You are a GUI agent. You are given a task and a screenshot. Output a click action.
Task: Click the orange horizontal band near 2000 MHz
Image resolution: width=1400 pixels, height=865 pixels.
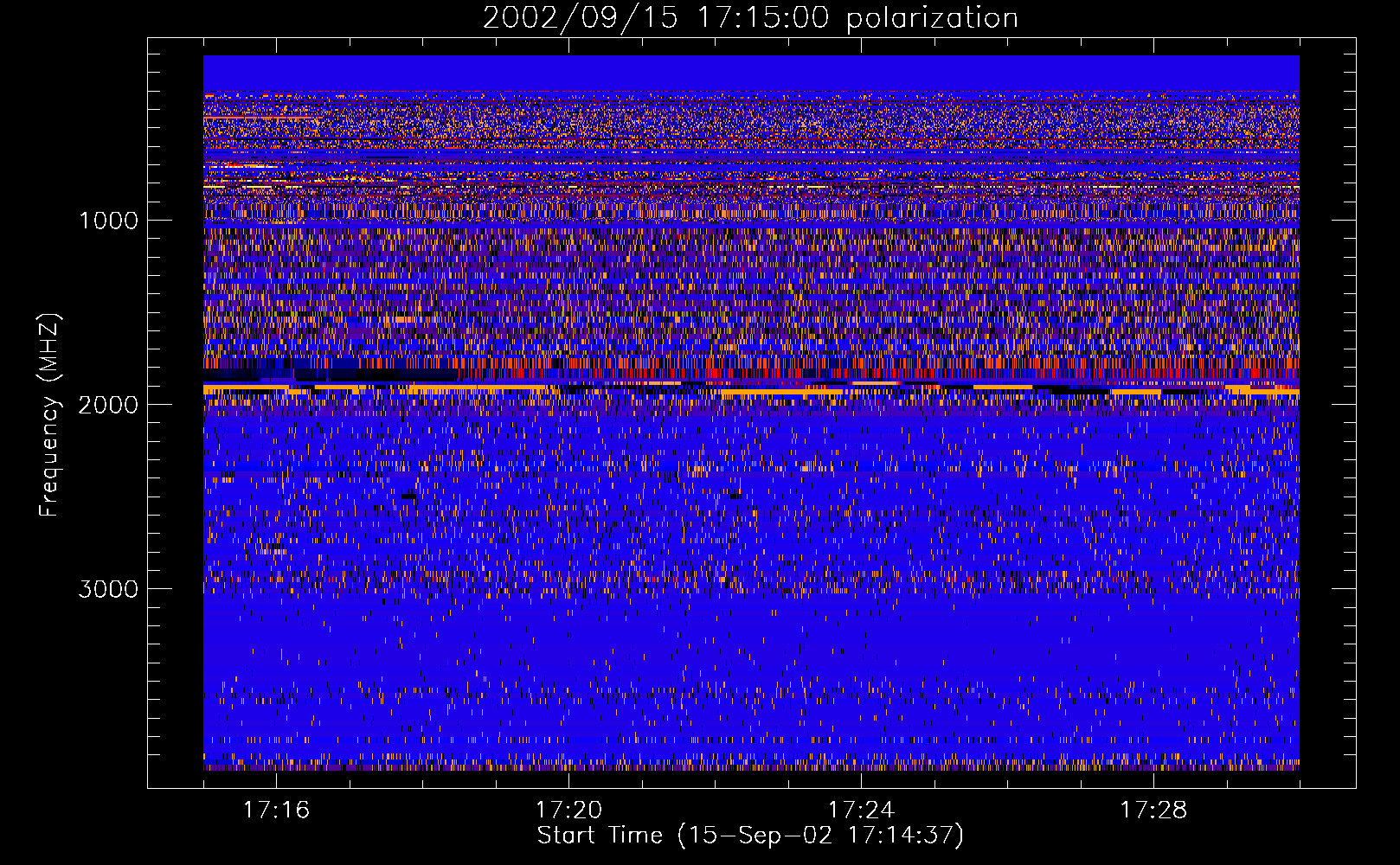tap(751, 389)
